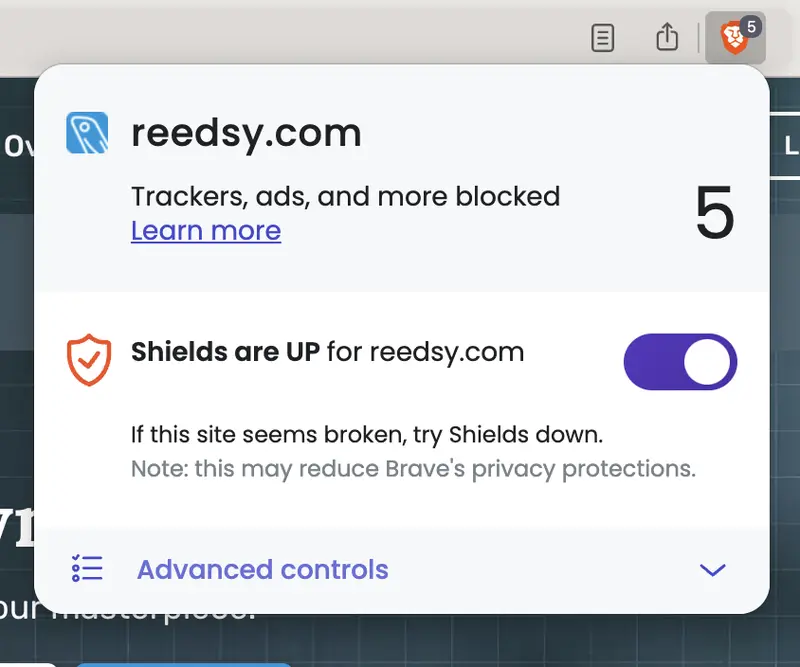The width and height of the screenshot is (800, 667).
Task: Click the share icon in toolbar
Action: click(666, 38)
